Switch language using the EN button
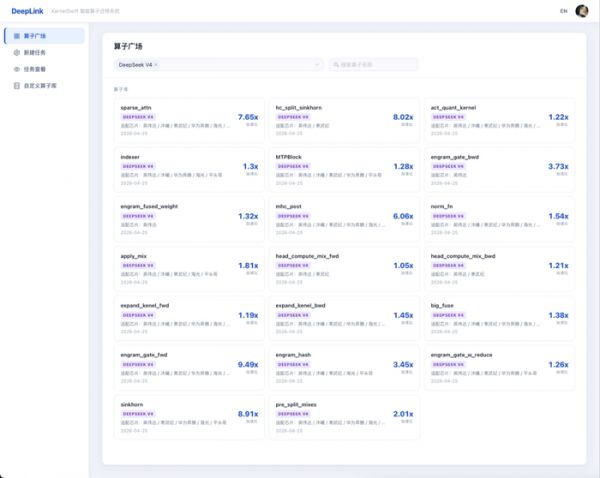The width and height of the screenshot is (600, 478). (563, 11)
